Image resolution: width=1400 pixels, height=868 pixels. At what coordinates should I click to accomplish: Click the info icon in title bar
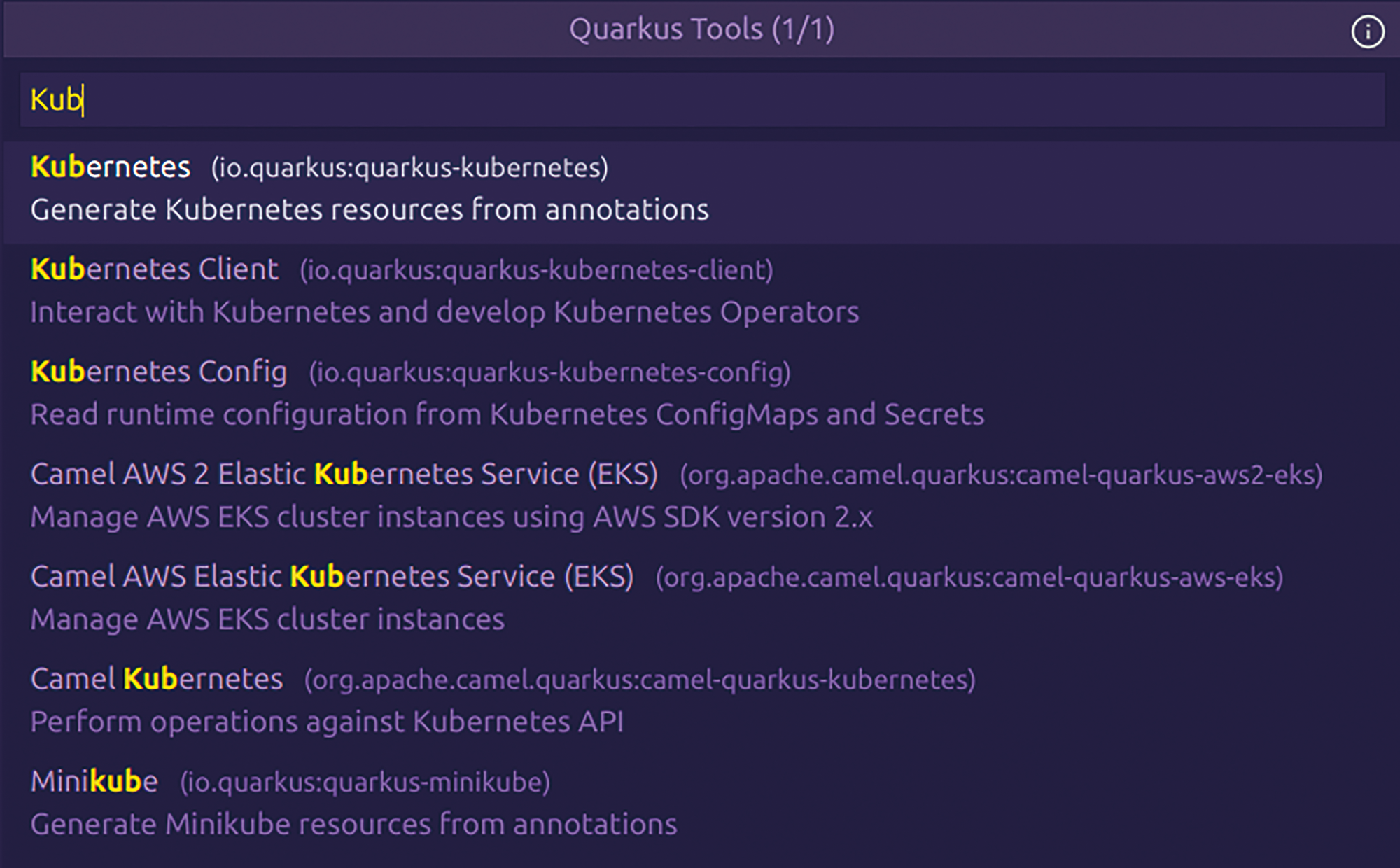tap(1367, 31)
